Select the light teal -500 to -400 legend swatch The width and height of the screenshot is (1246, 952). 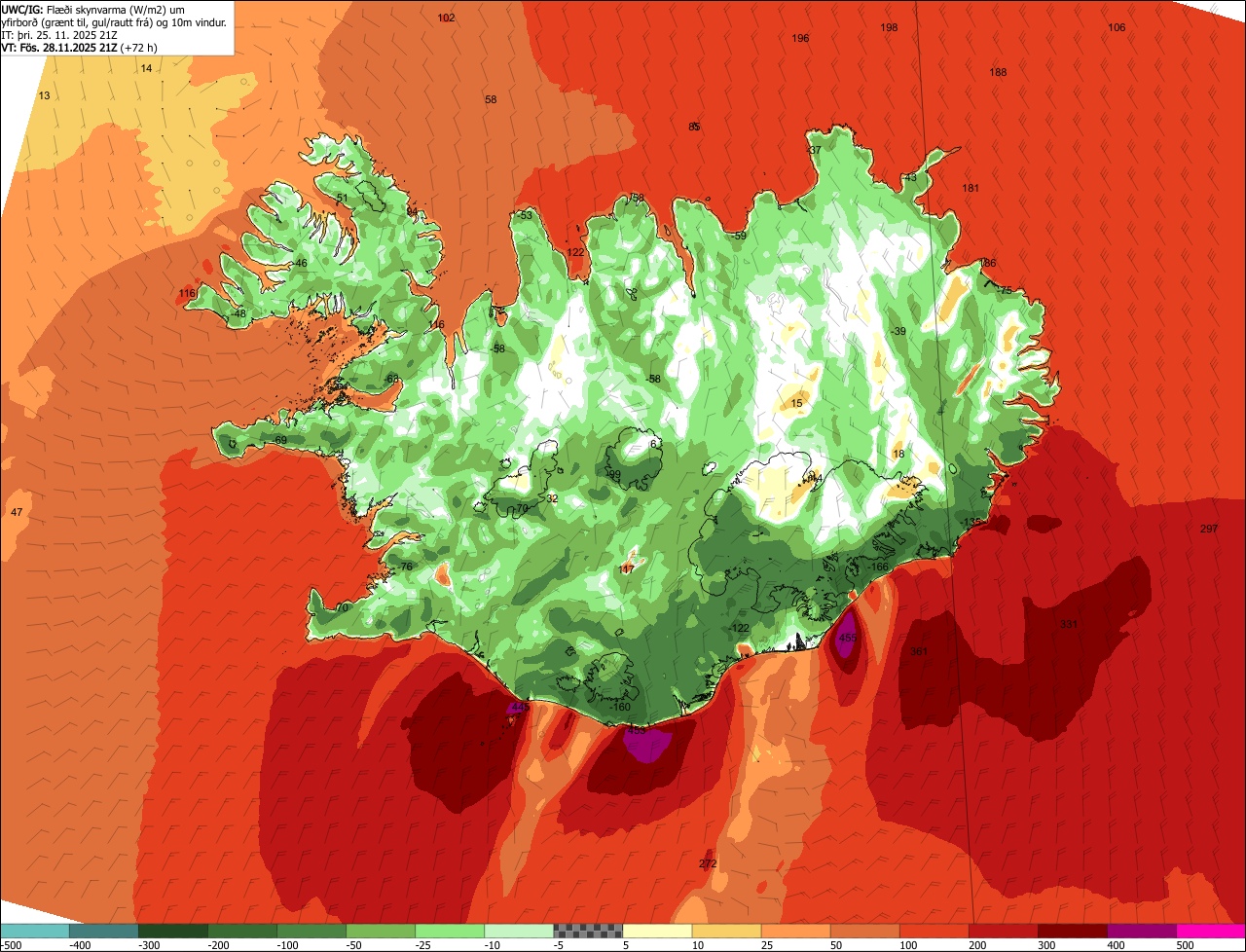tap(34, 930)
